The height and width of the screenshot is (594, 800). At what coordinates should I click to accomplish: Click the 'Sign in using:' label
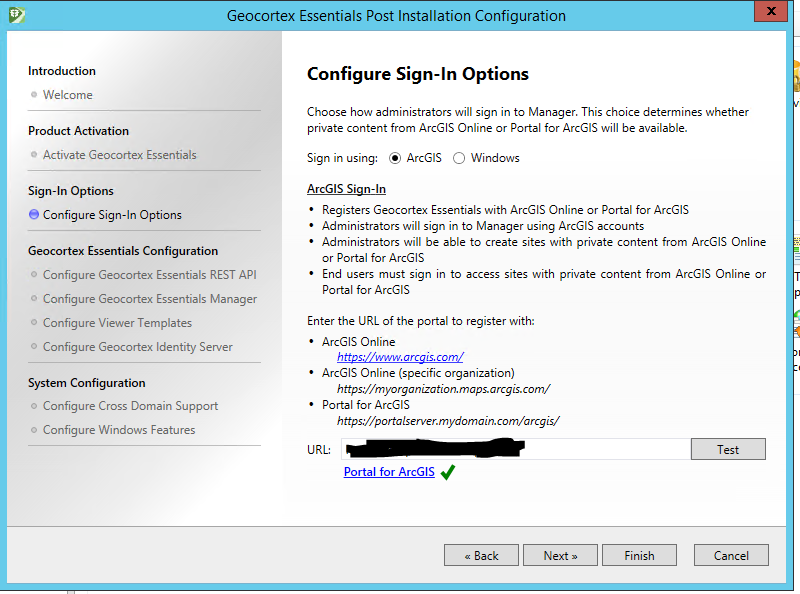point(342,158)
